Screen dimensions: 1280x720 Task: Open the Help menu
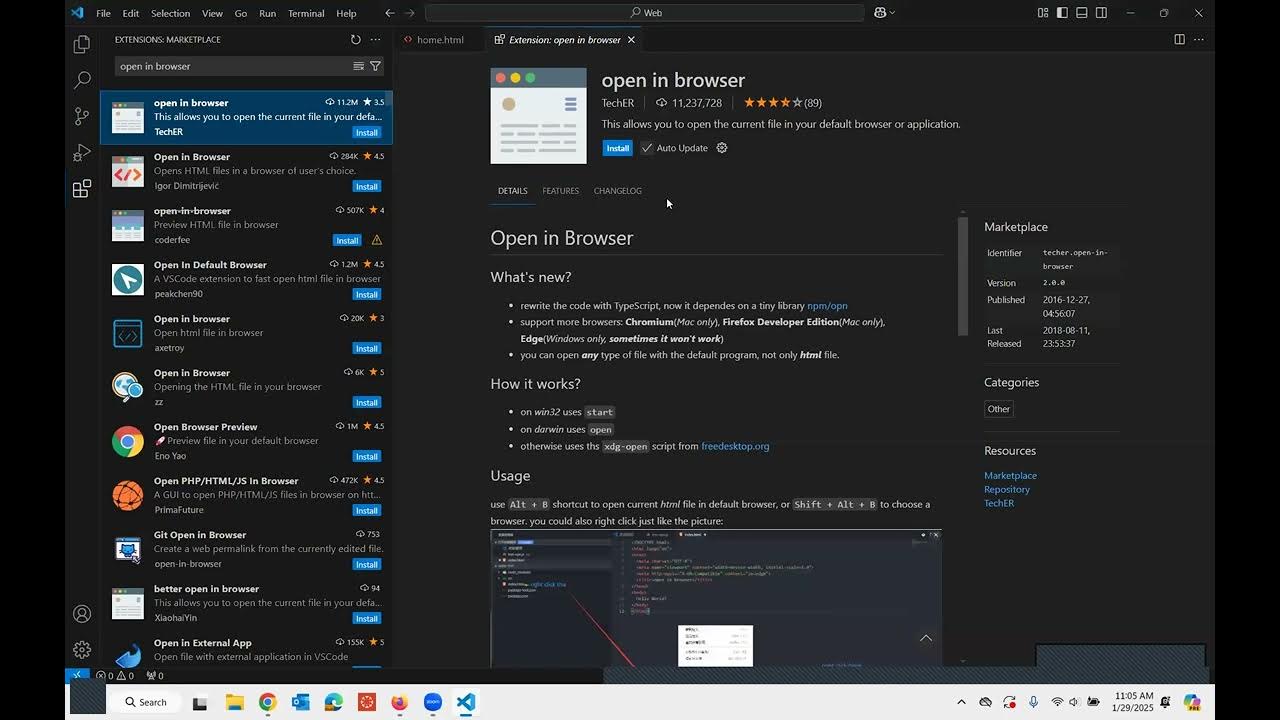pos(346,13)
